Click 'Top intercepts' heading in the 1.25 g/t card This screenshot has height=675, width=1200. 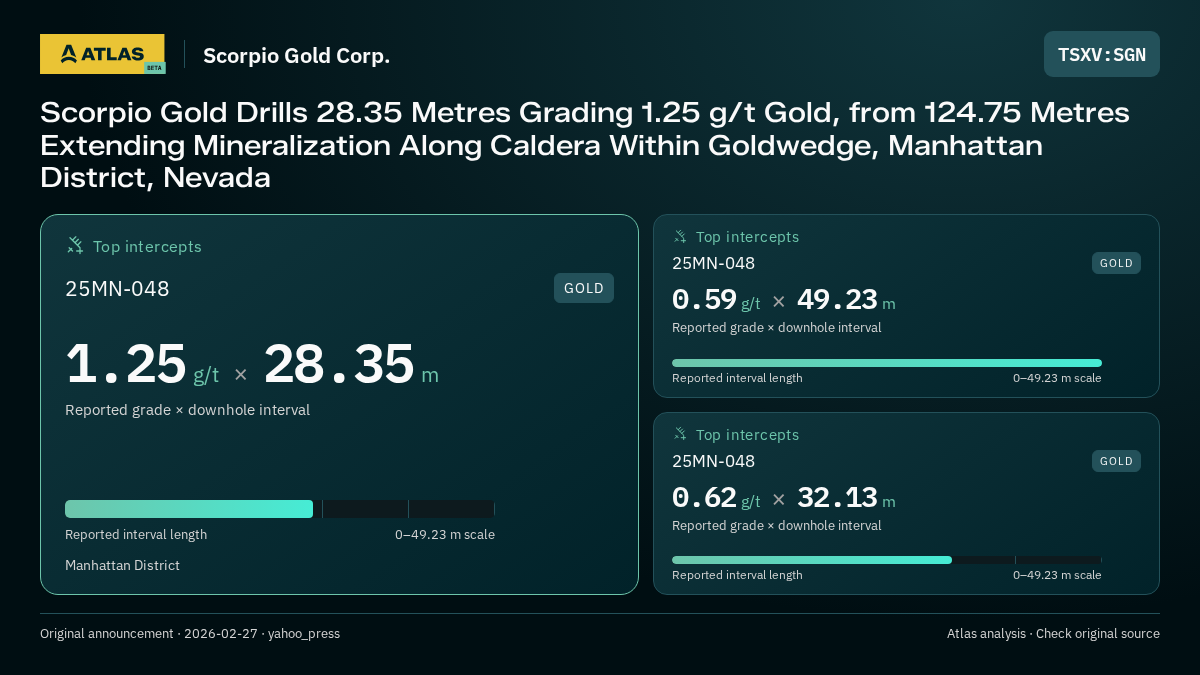(x=147, y=246)
